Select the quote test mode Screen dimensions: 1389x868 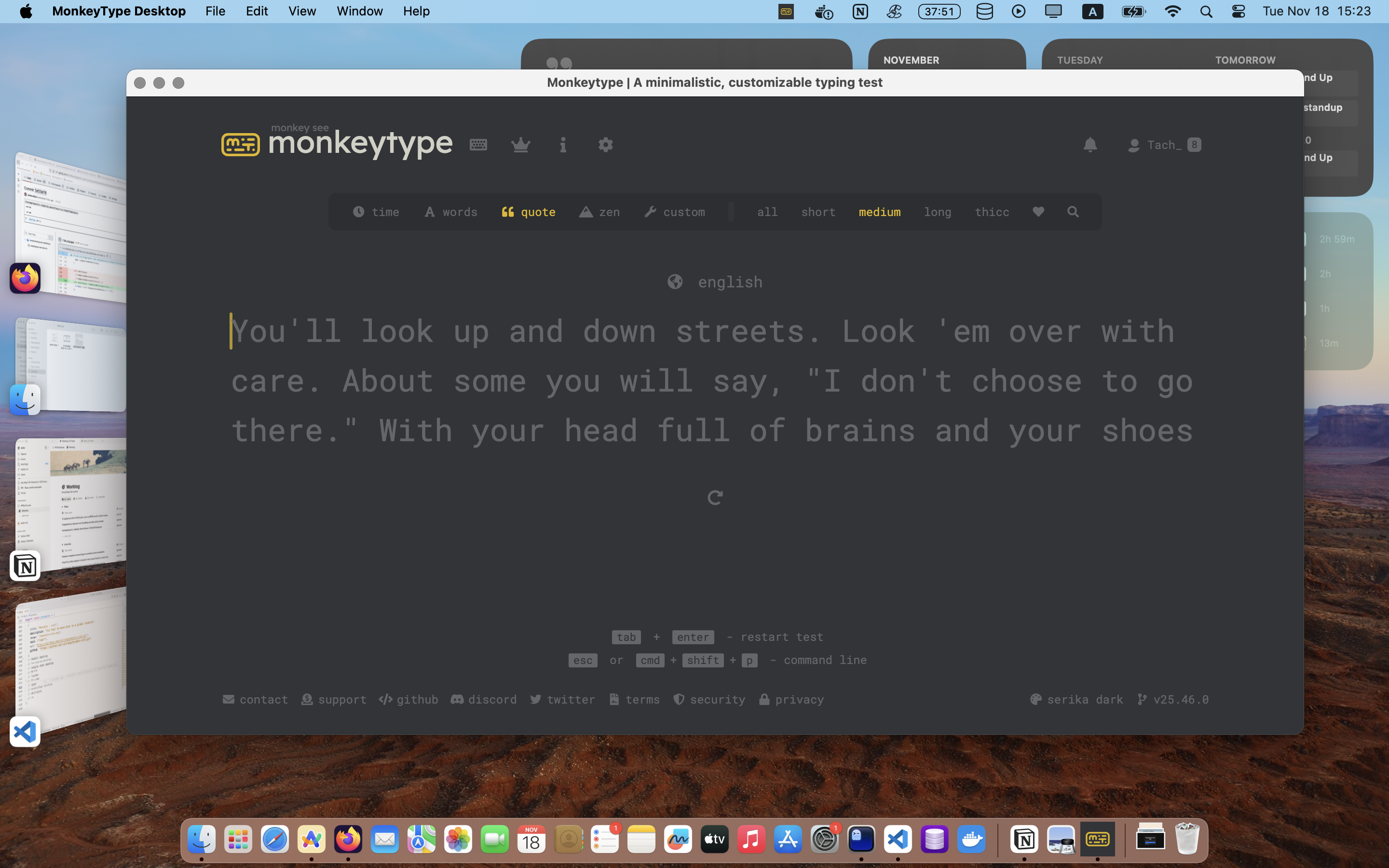pos(528,212)
